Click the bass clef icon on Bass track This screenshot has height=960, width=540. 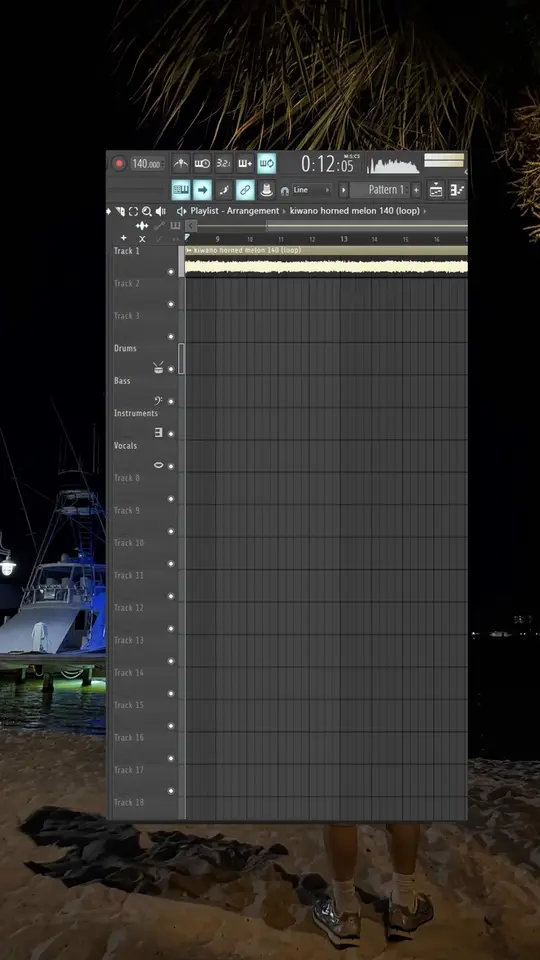point(158,400)
